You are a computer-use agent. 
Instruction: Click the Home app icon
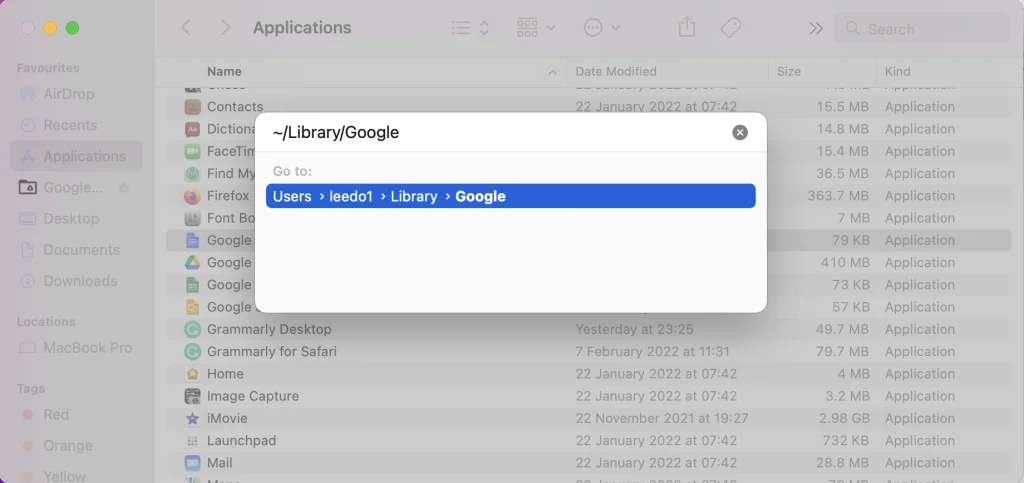(x=192, y=374)
